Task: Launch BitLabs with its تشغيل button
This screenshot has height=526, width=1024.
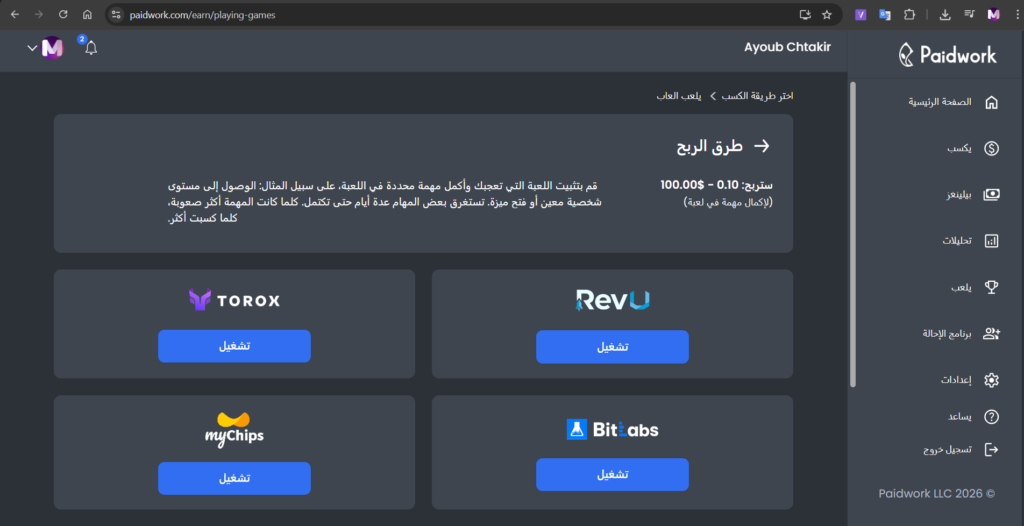Action: click(612, 474)
